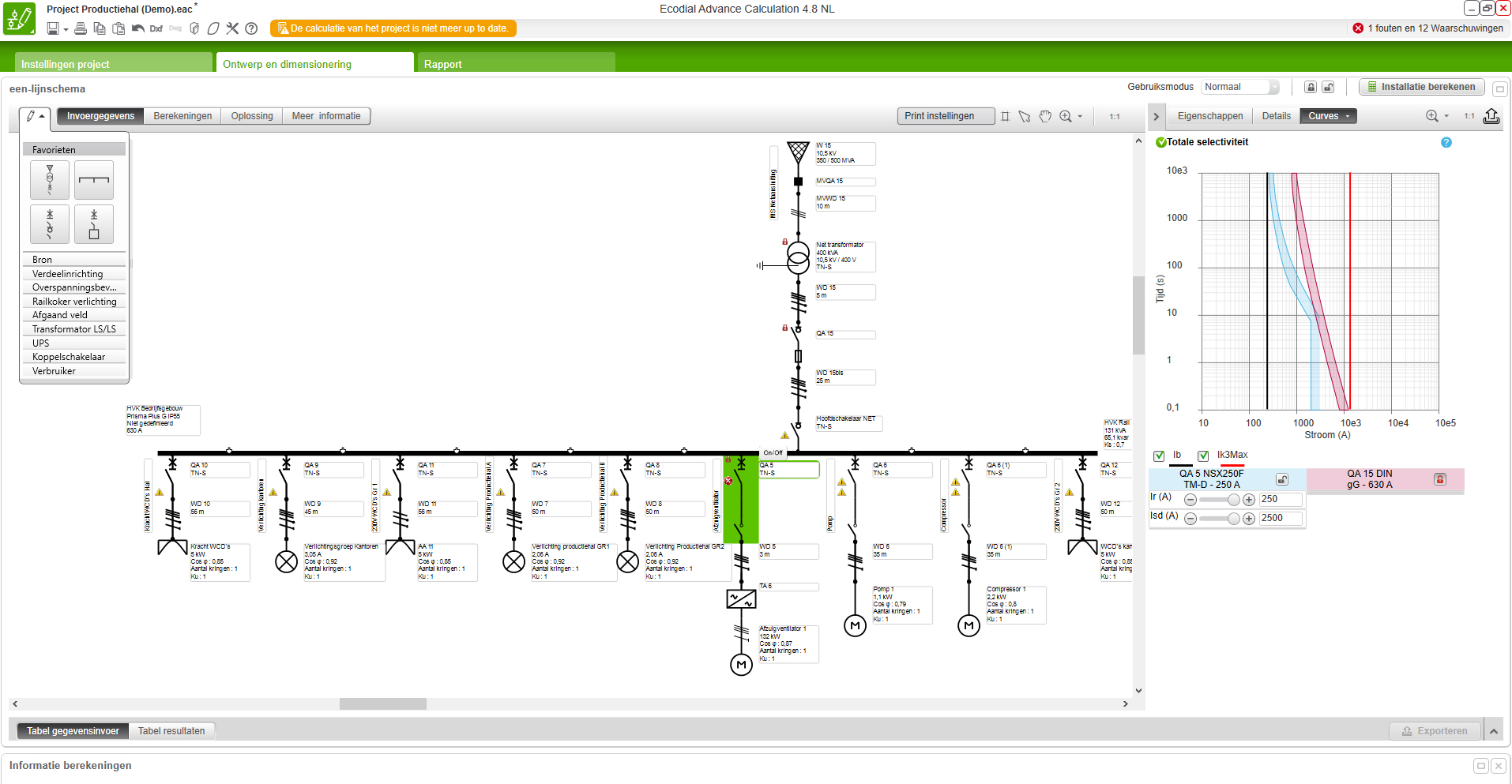1512x784 pixels.
Task: Click the blue help icon beside Totale selectiviteit
Action: [1446, 142]
